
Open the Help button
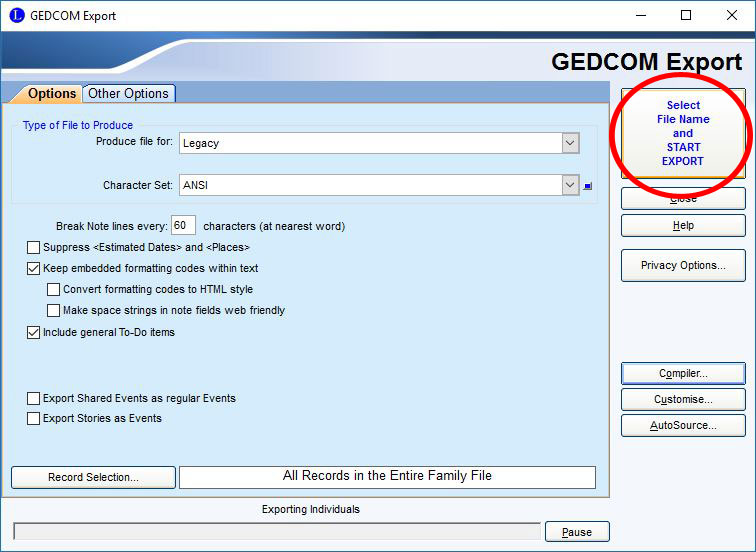point(683,225)
